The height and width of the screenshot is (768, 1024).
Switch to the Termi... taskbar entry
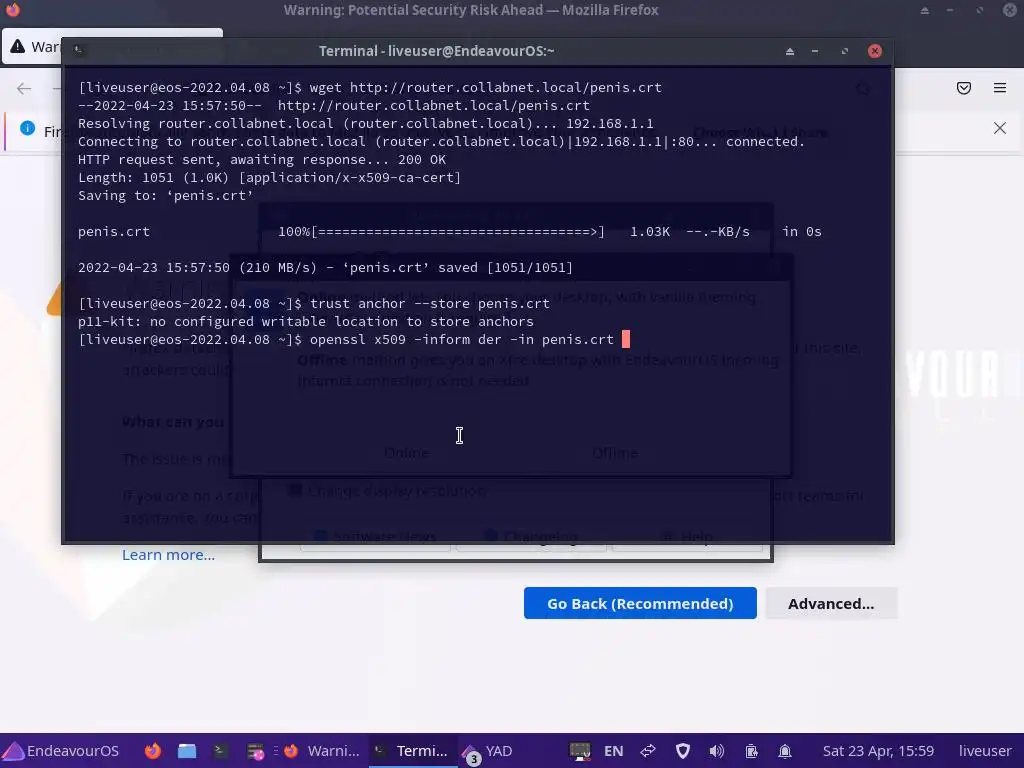click(411, 751)
